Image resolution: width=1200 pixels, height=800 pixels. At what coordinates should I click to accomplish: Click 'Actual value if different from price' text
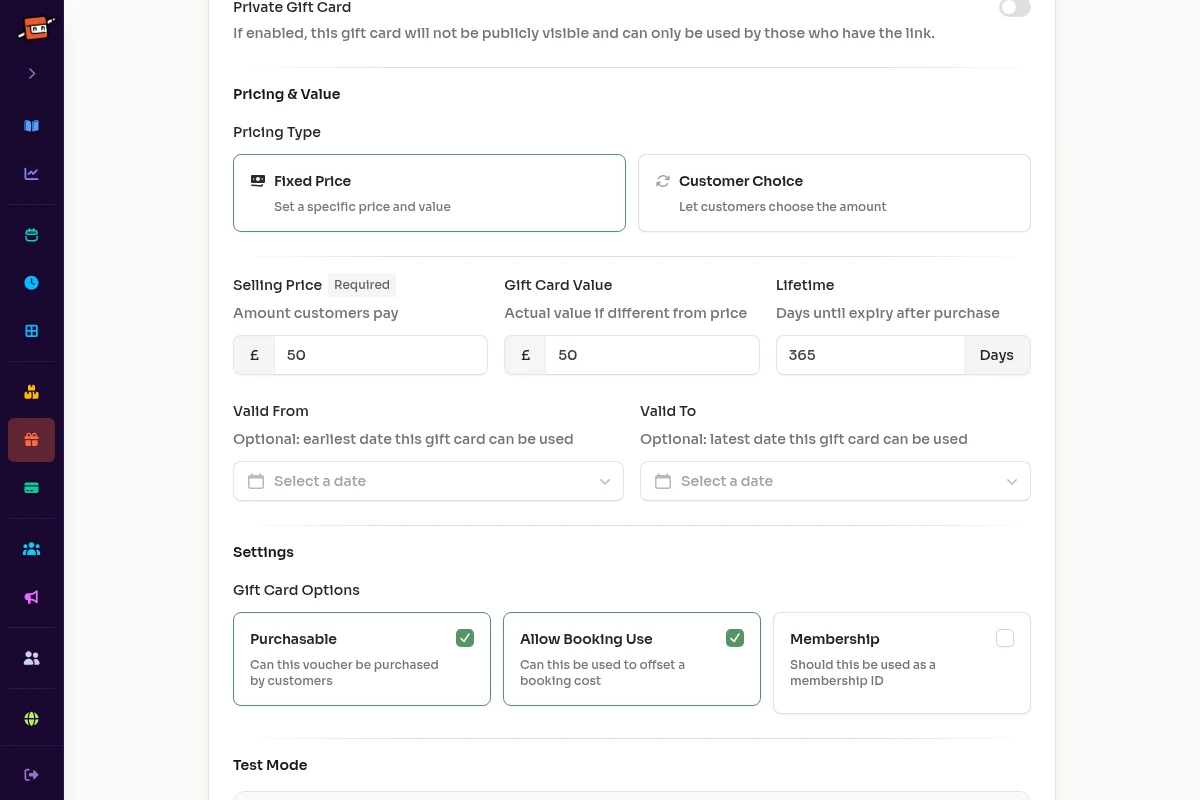(x=626, y=313)
